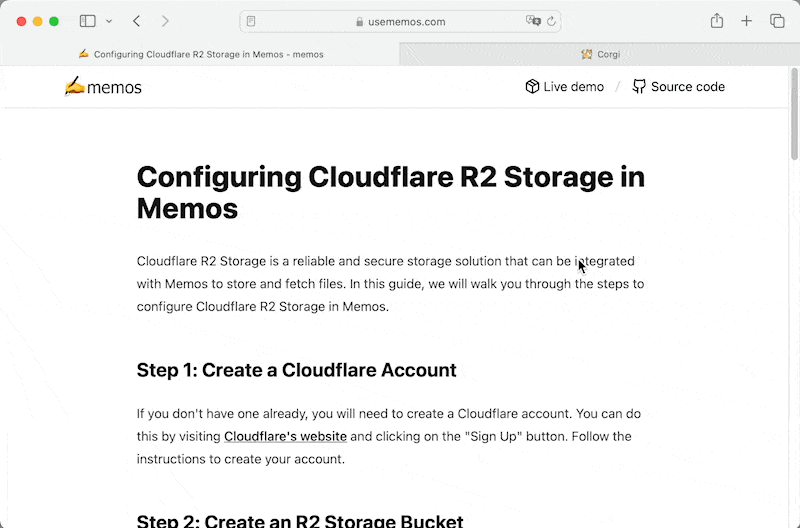The width and height of the screenshot is (800, 528).
Task: Follow the Cloudflare's website link
Action: pyautogui.click(x=285, y=436)
